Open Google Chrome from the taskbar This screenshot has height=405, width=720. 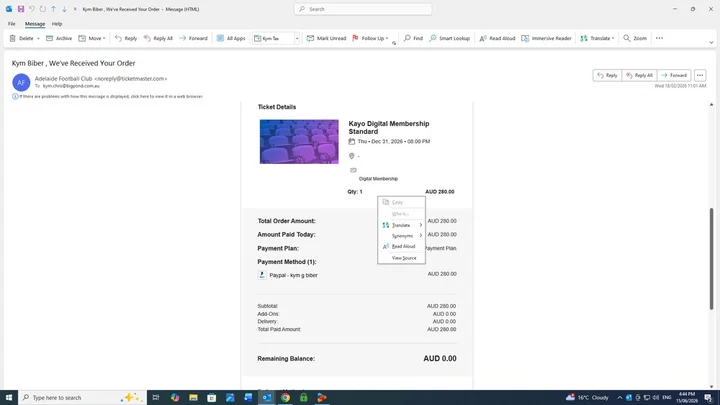click(x=285, y=398)
